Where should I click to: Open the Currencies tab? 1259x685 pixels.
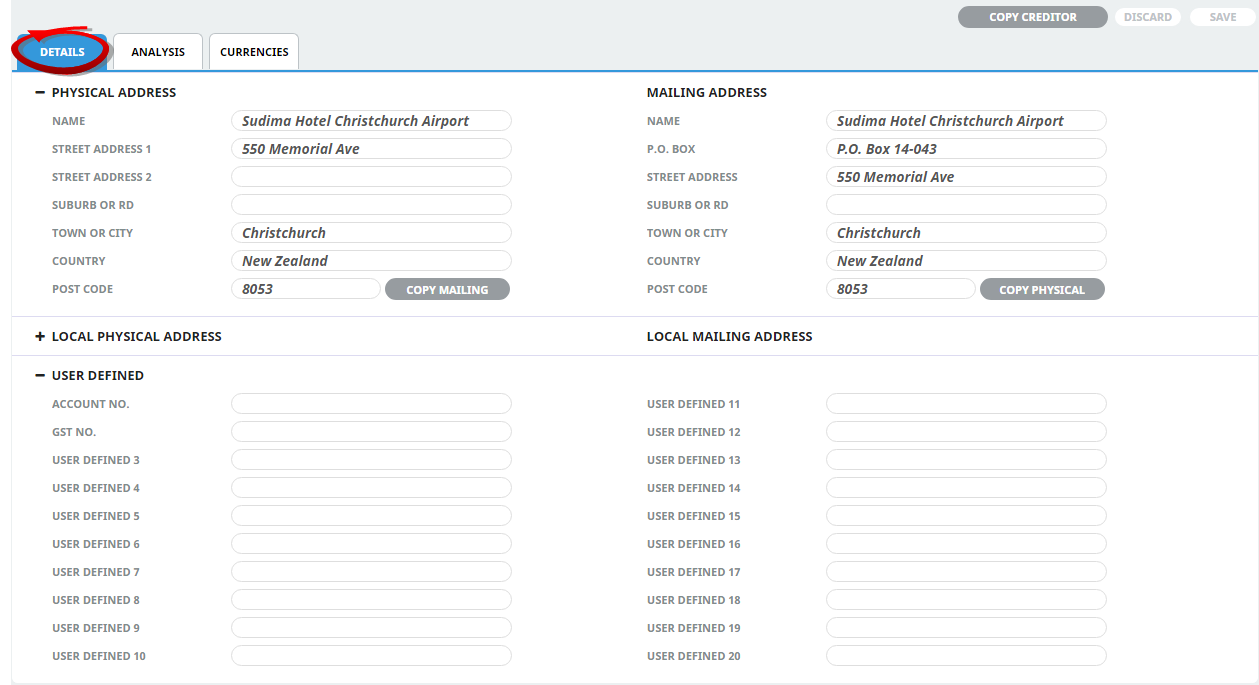click(254, 52)
